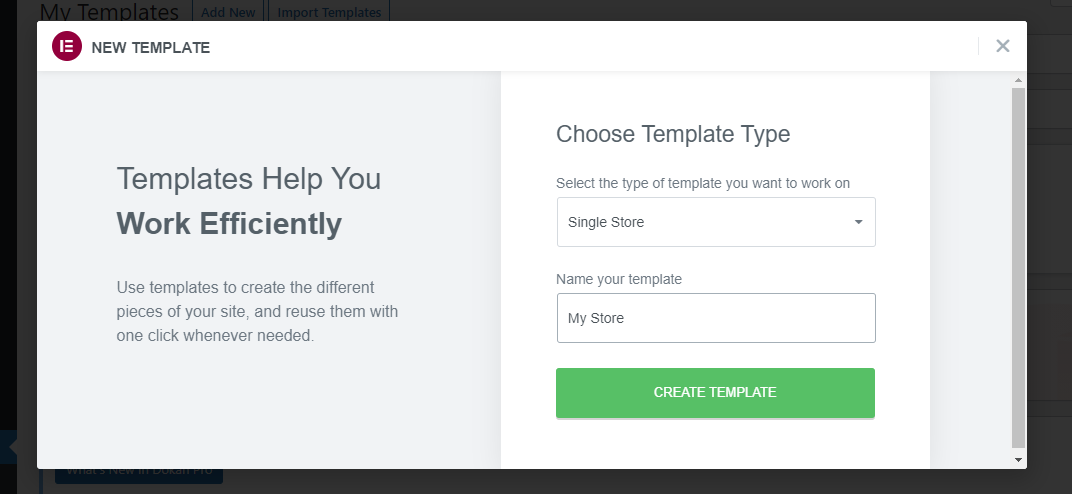Click the dialog's vertical scrollbar thumb

(1019, 266)
